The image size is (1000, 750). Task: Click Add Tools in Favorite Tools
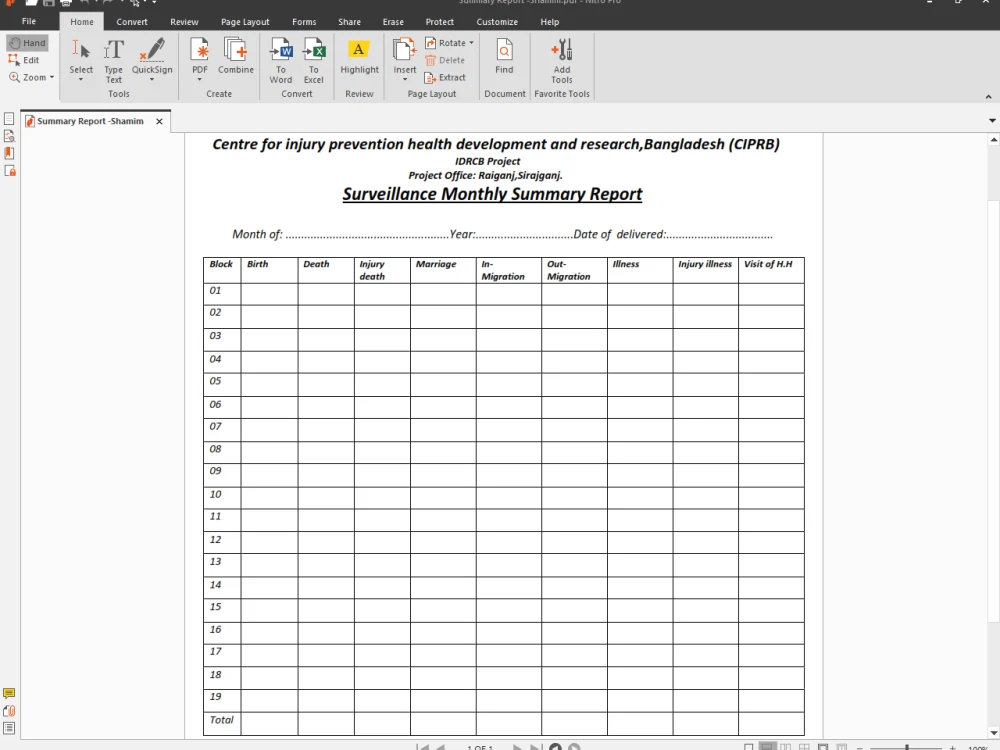click(x=562, y=61)
